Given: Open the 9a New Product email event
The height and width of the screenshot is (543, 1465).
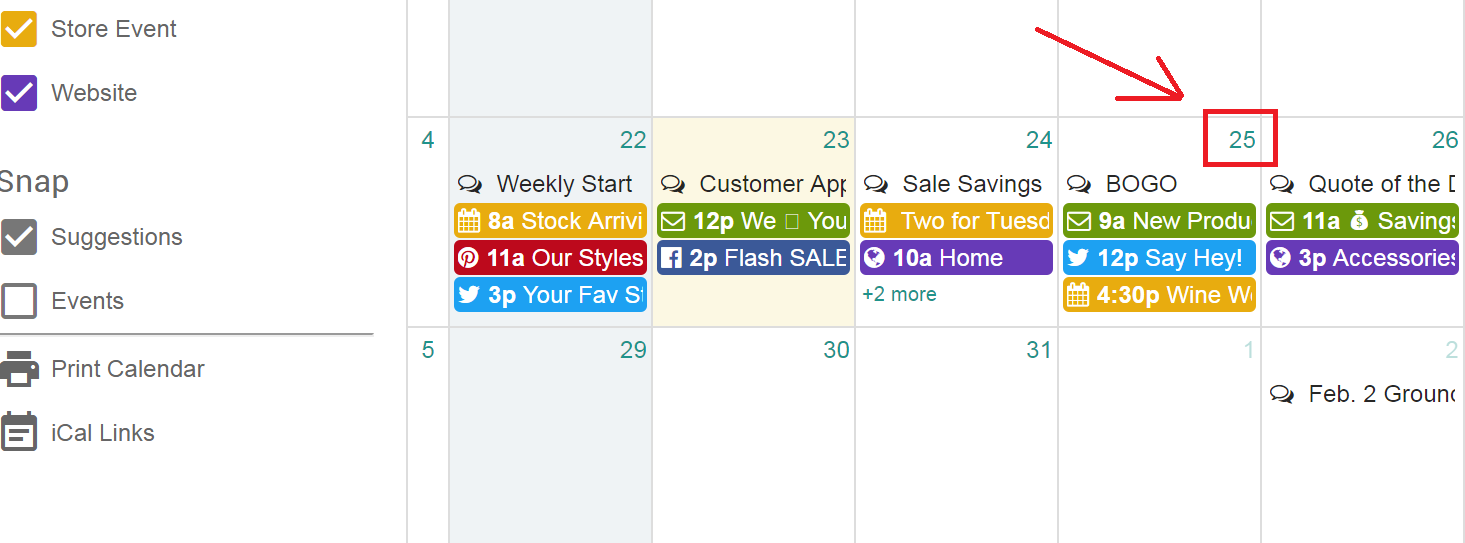Looking at the screenshot, I should [1158, 221].
